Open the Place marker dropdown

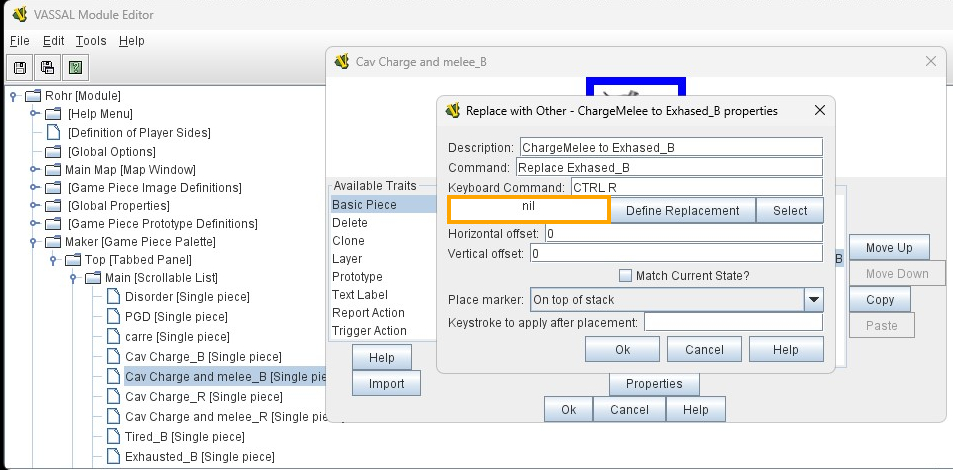click(x=814, y=299)
